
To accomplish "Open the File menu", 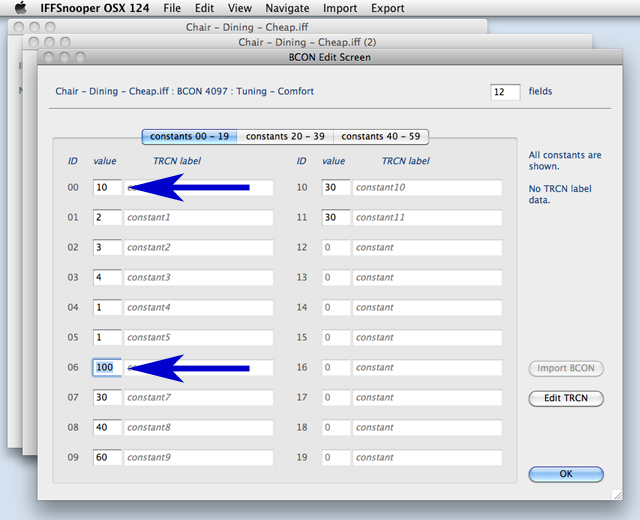I will [x=172, y=8].
